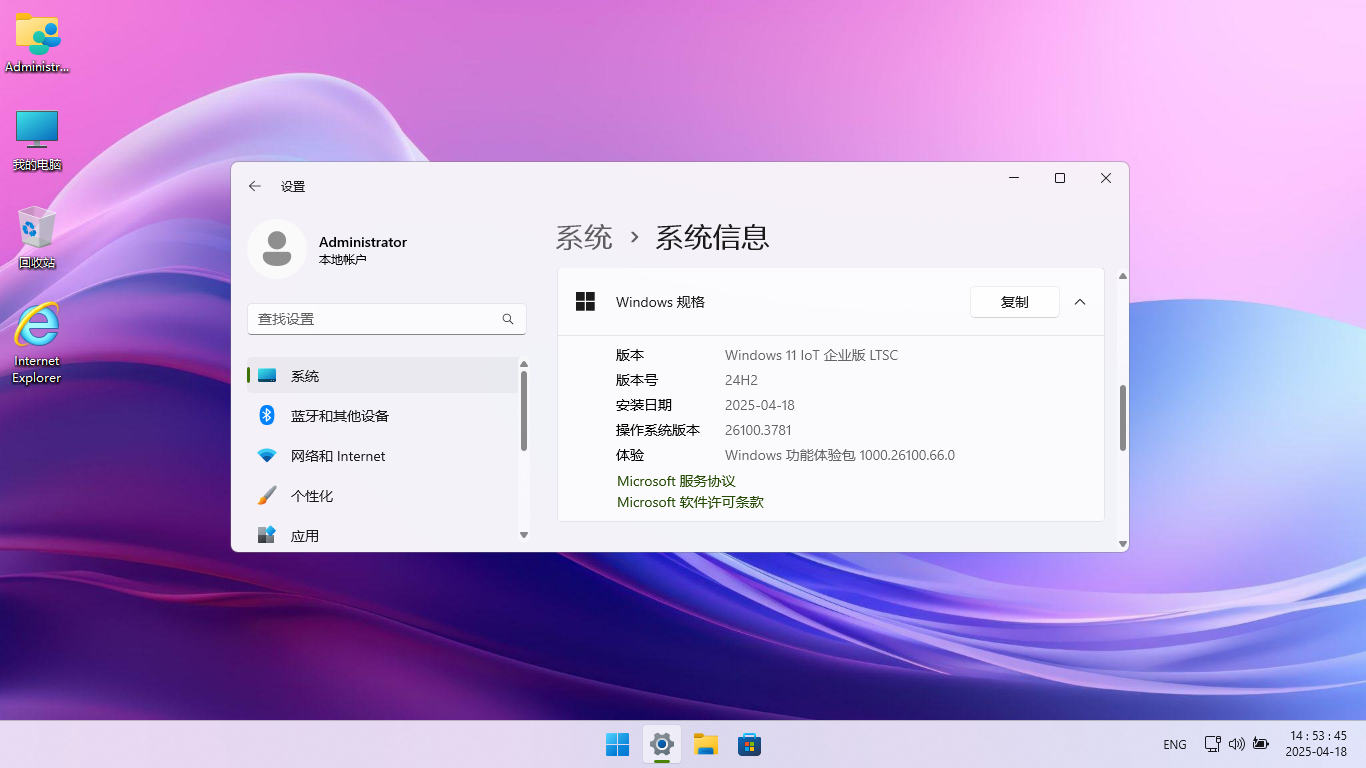This screenshot has width=1366, height=768.
Task: Click the 安装日期 label
Action: [644, 405]
